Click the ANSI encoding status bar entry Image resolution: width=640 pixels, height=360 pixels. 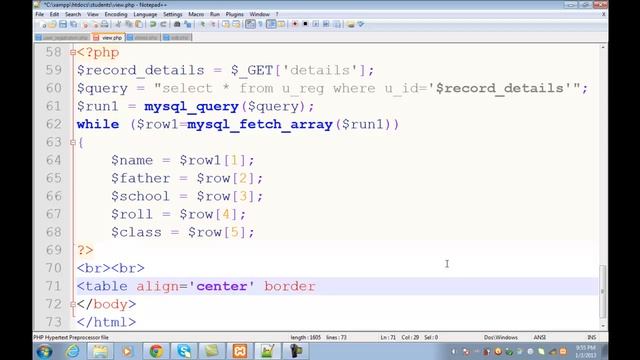[x=540, y=338]
